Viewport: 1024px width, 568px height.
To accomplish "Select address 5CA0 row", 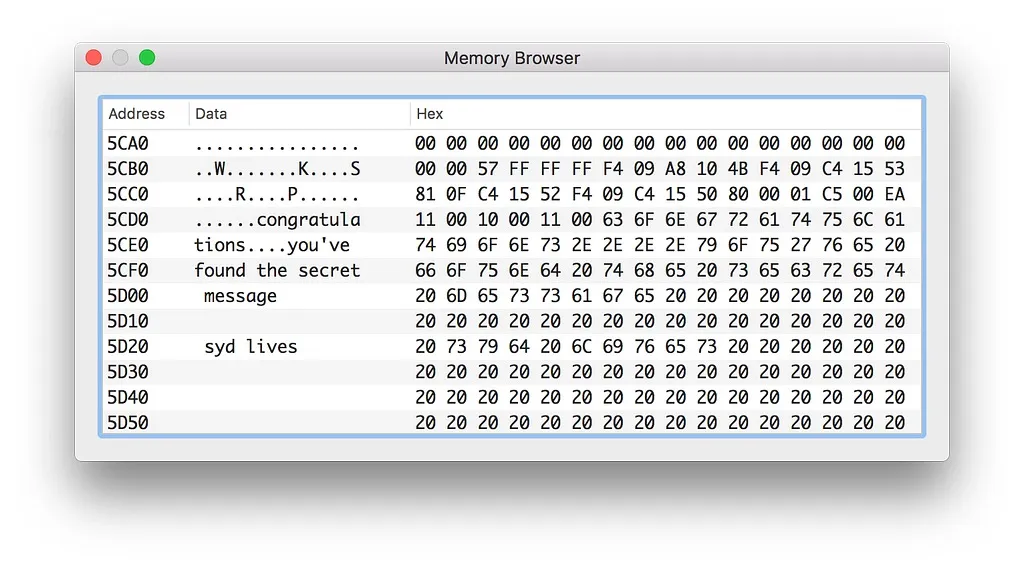I will pos(511,143).
